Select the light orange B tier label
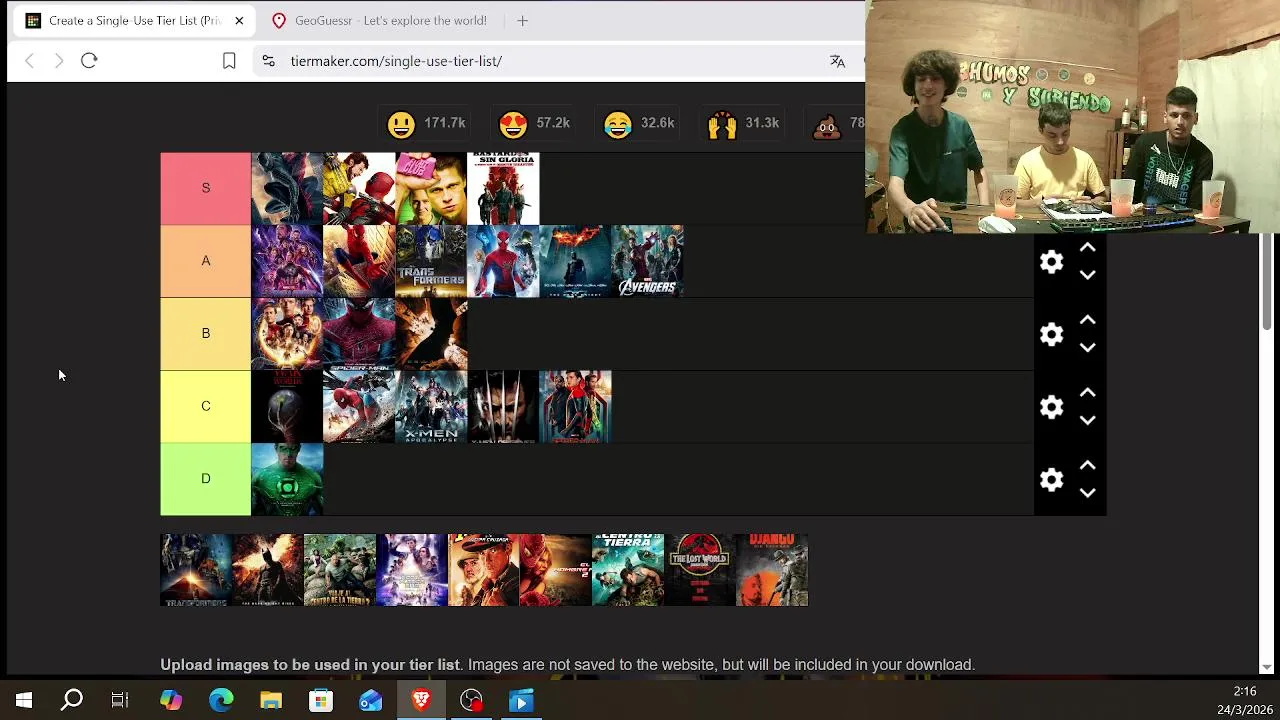 (206, 333)
